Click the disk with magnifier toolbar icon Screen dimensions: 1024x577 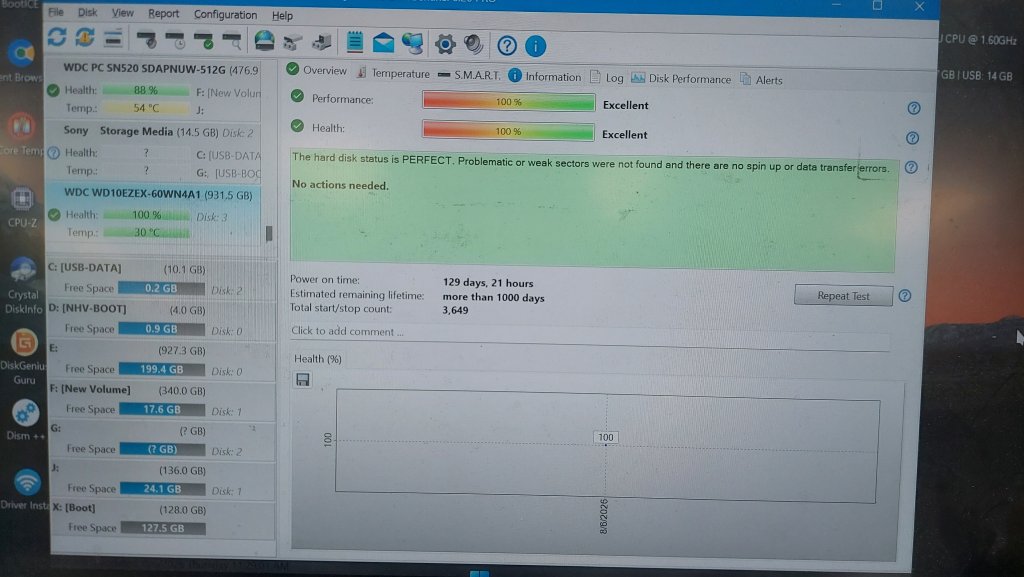click(x=232, y=42)
